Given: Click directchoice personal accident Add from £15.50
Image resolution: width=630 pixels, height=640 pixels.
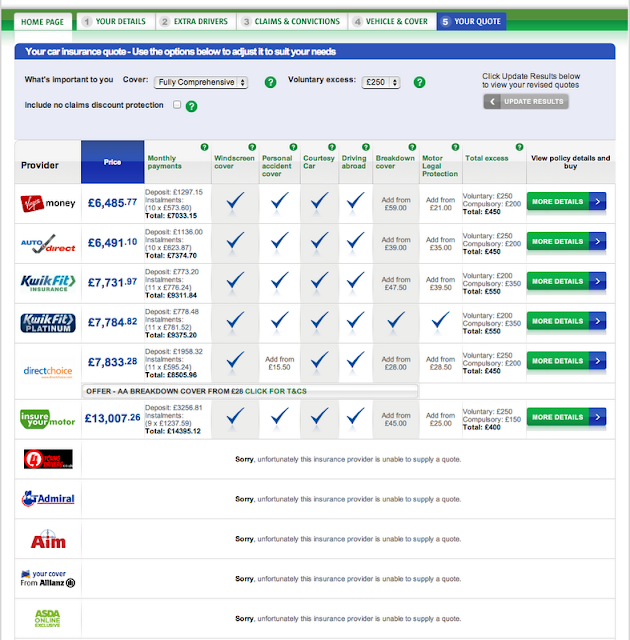Looking at the screenshot, I should pyautogui.click(x=280, y=363).
